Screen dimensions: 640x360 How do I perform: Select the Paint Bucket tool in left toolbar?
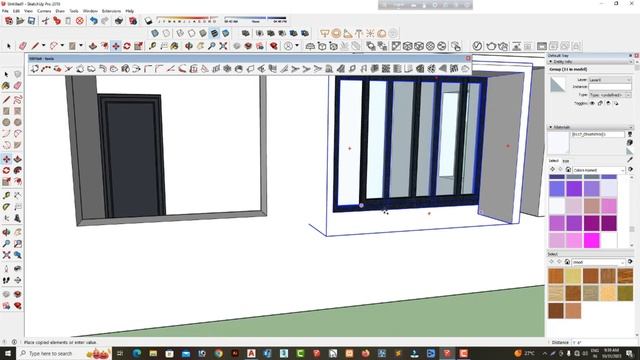click(6, 85)
